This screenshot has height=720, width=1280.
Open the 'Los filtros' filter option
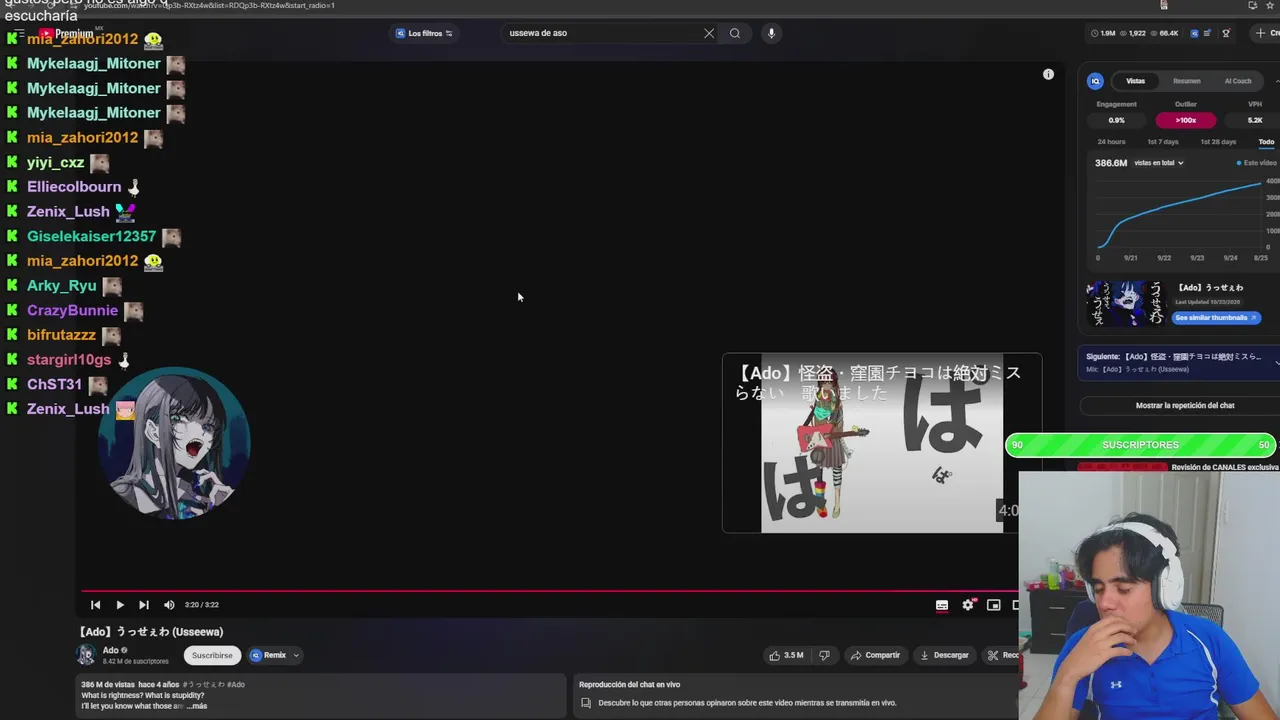click(424, 33)
